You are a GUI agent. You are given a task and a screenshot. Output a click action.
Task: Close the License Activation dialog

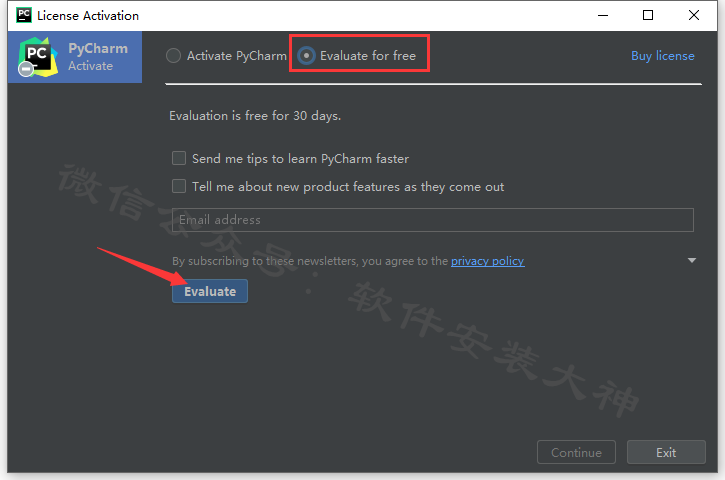[x=694, y=15]
